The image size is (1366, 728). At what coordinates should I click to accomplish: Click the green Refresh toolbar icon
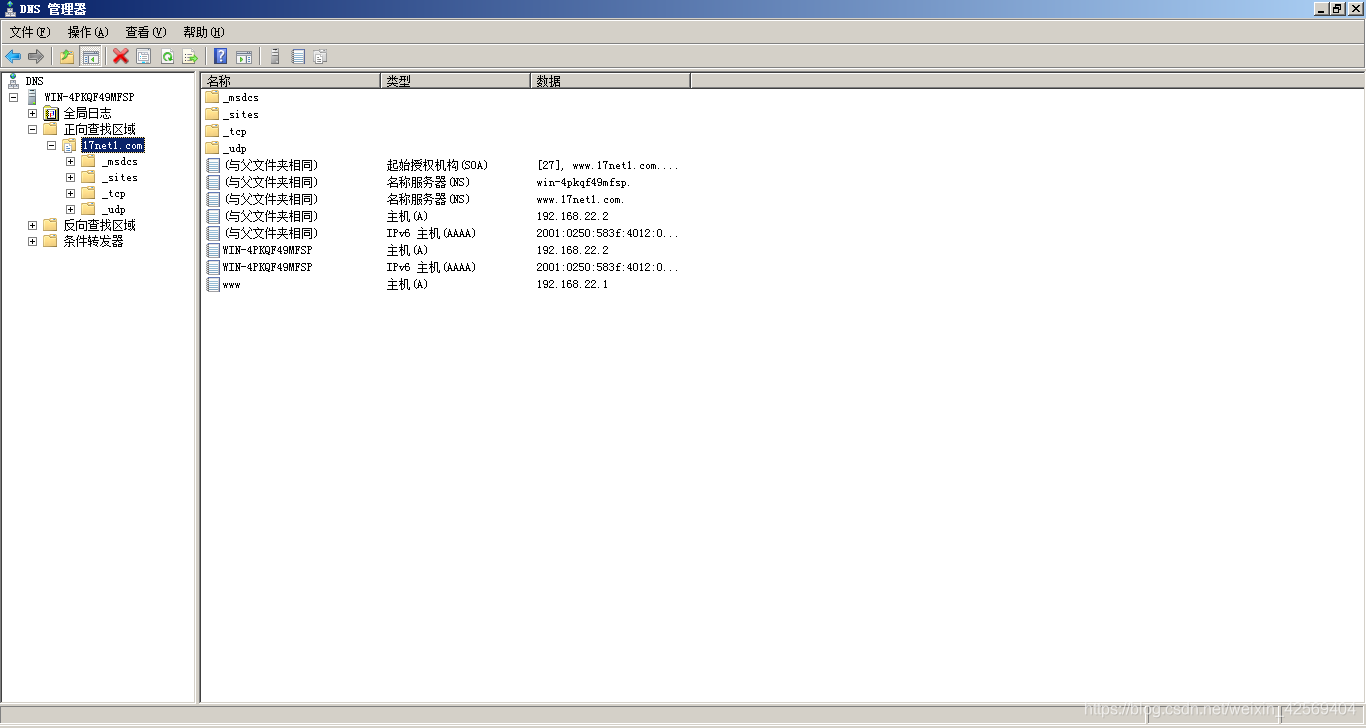167,57
